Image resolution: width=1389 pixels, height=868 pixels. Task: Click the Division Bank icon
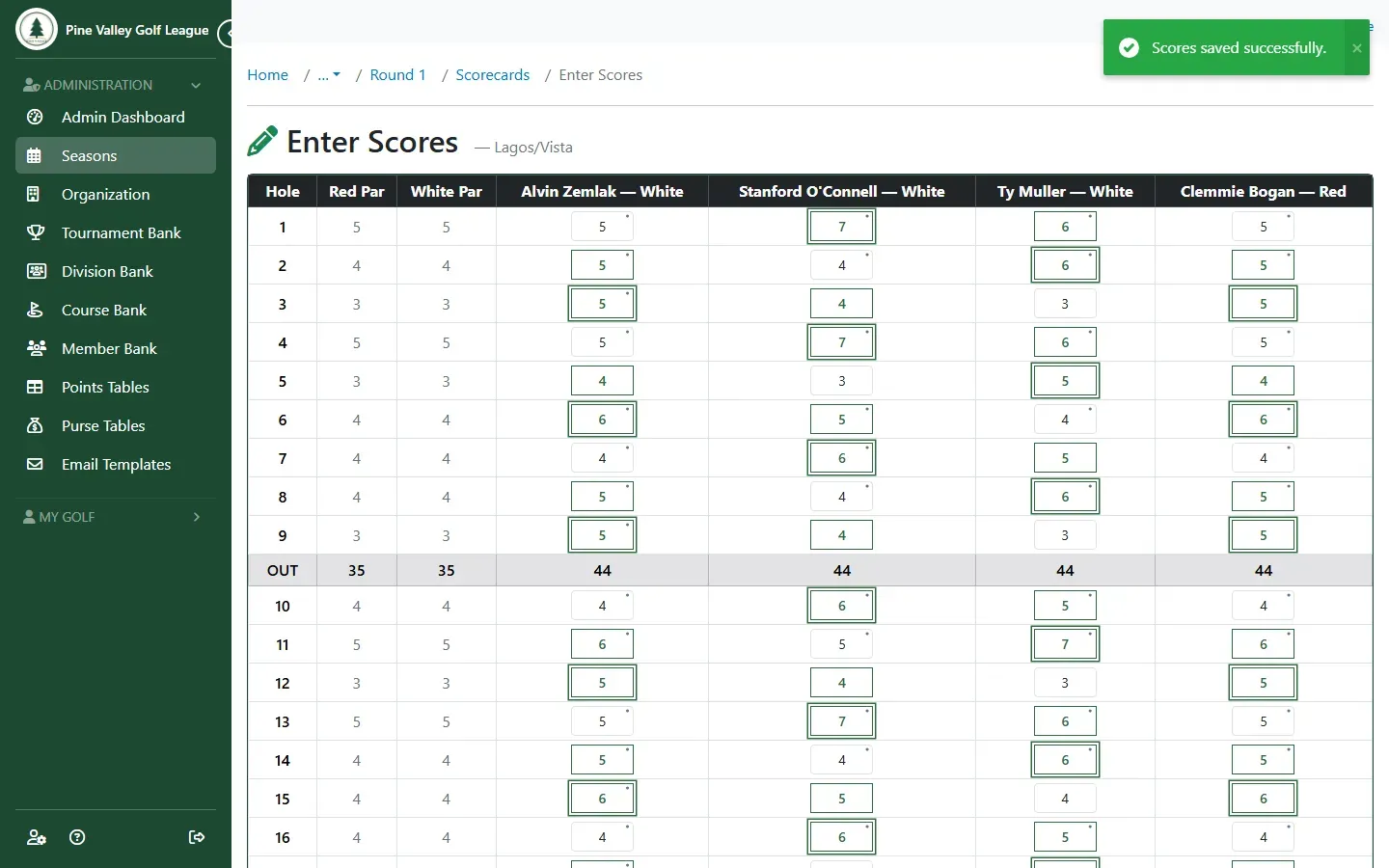36,271
